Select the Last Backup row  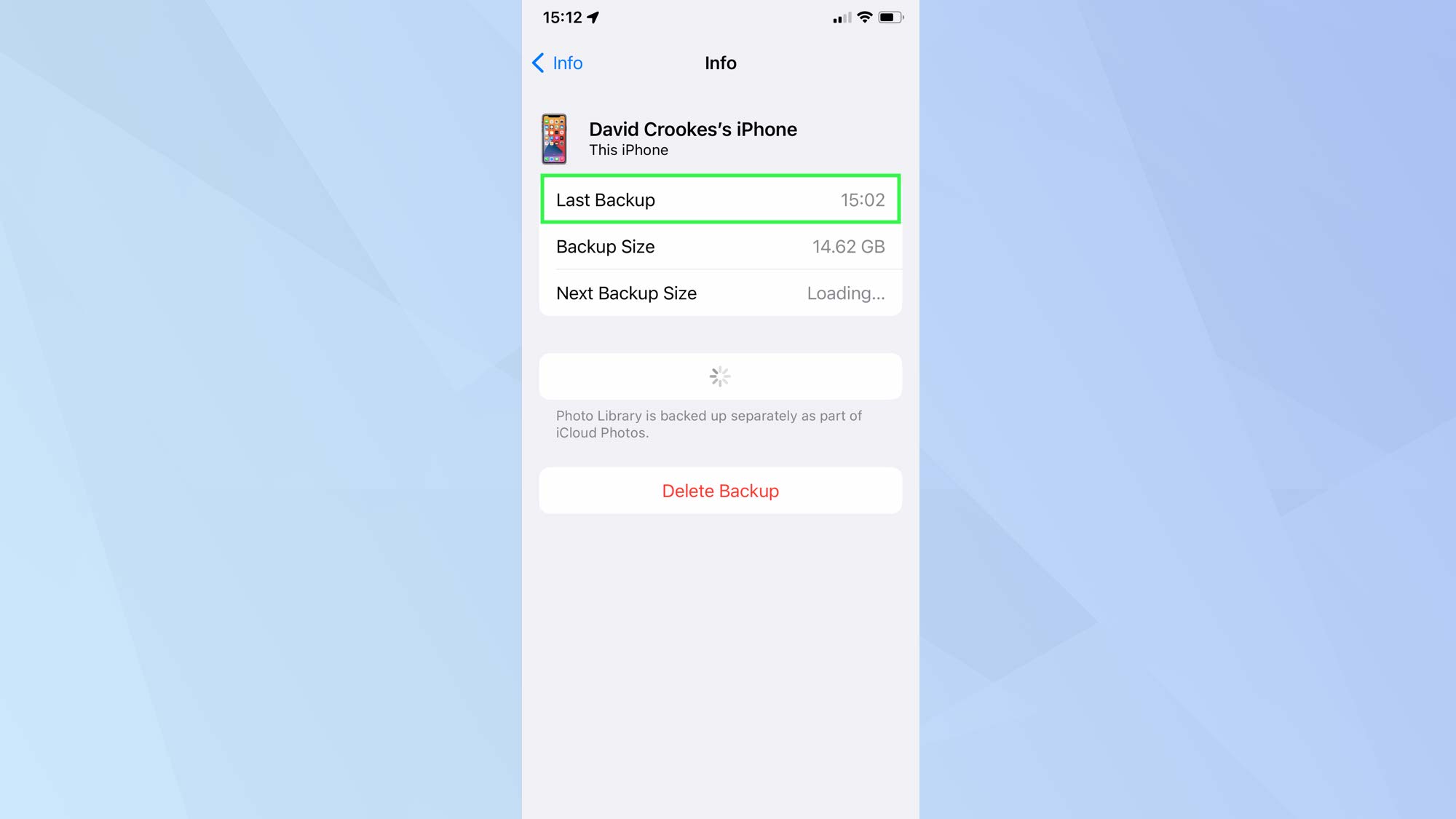point(720,199)
